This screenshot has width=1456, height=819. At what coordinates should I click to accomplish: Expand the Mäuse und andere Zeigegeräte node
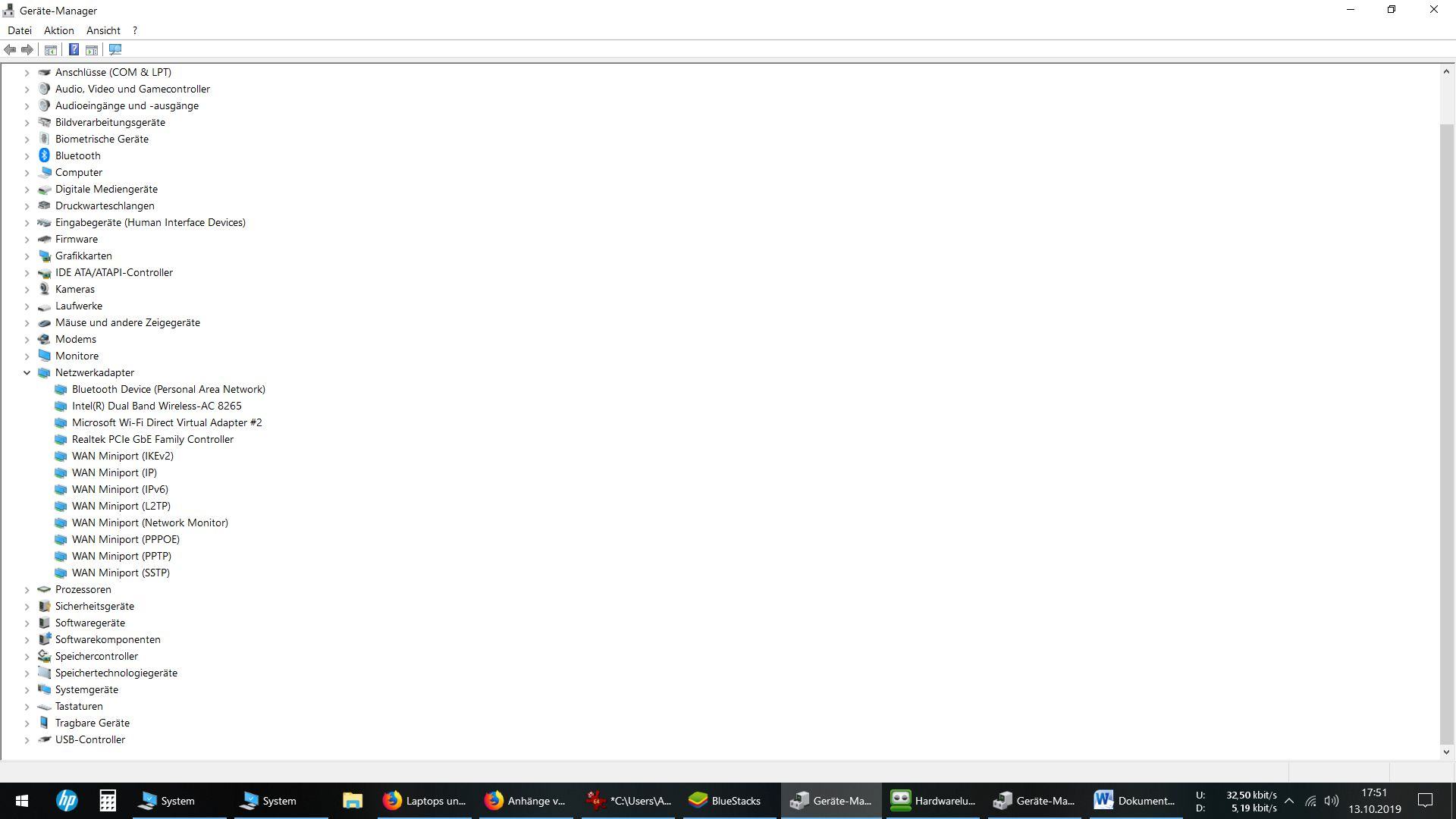27,322
